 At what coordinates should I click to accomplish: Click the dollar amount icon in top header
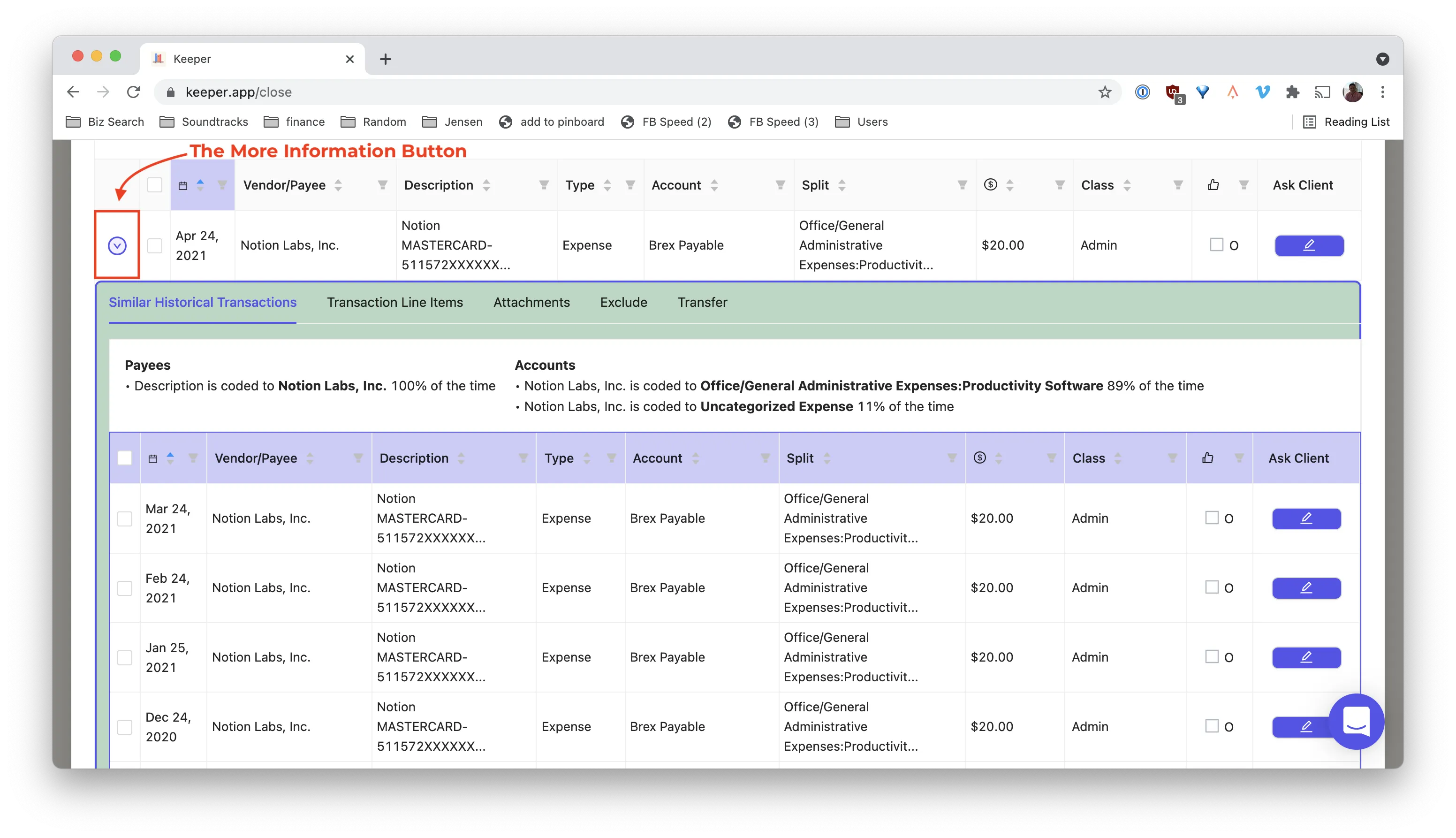click(x=991, y=185)
